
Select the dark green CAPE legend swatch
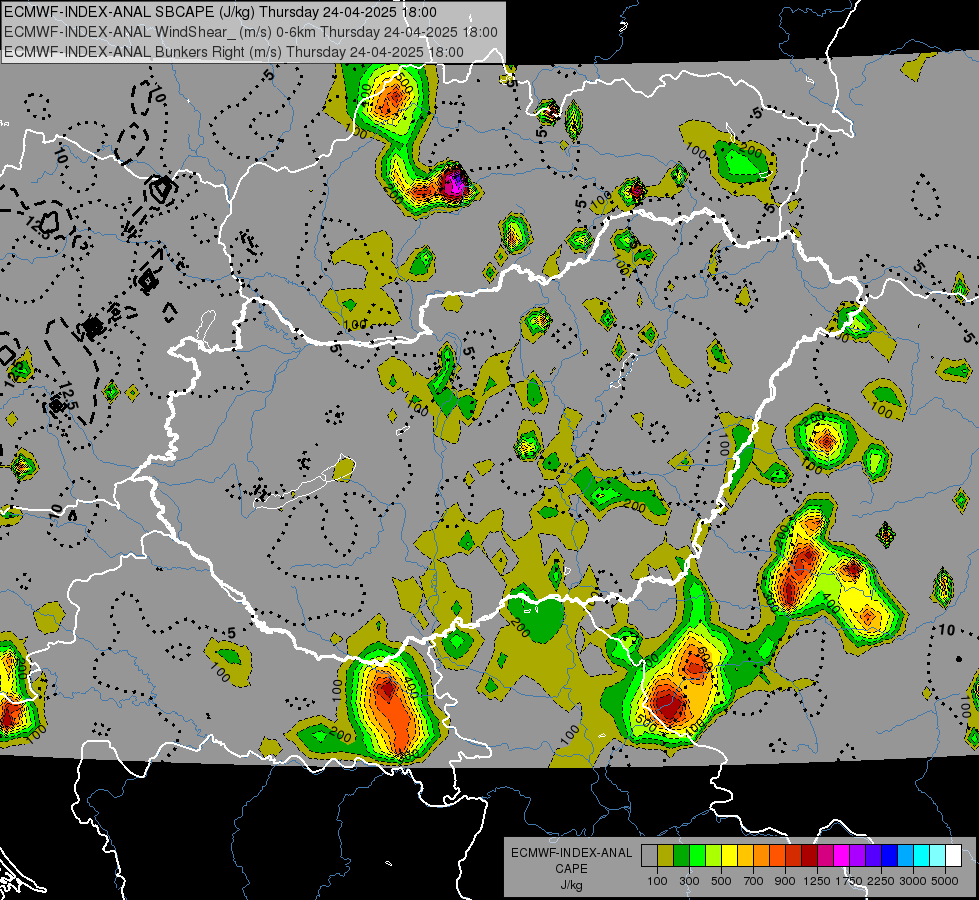[x=682, y=855]
